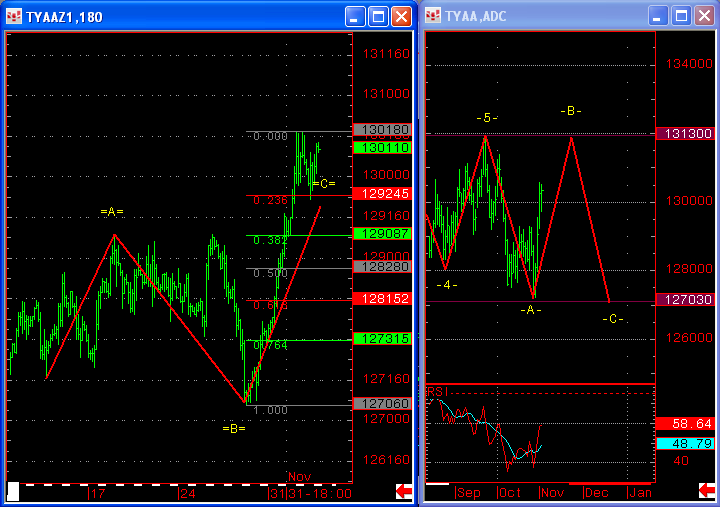Click the RSI study label
The width and height of the screenshot is (720, 507).
point(437,390)
